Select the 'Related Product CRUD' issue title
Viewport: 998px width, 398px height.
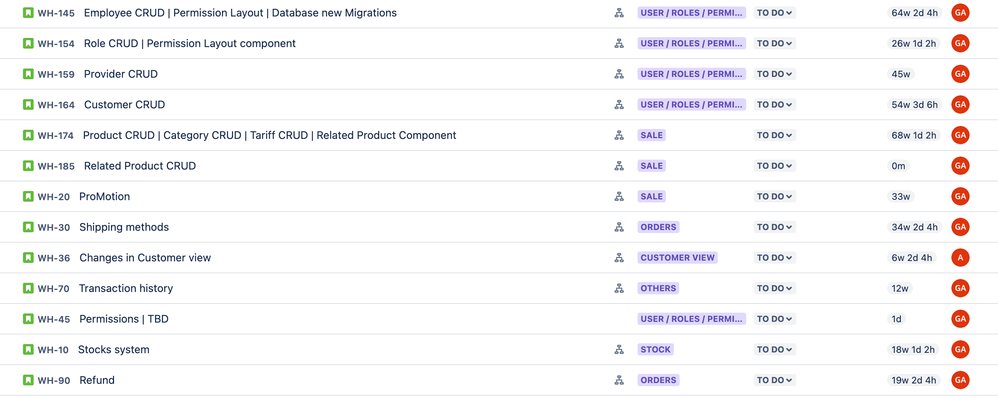(140, 166)
